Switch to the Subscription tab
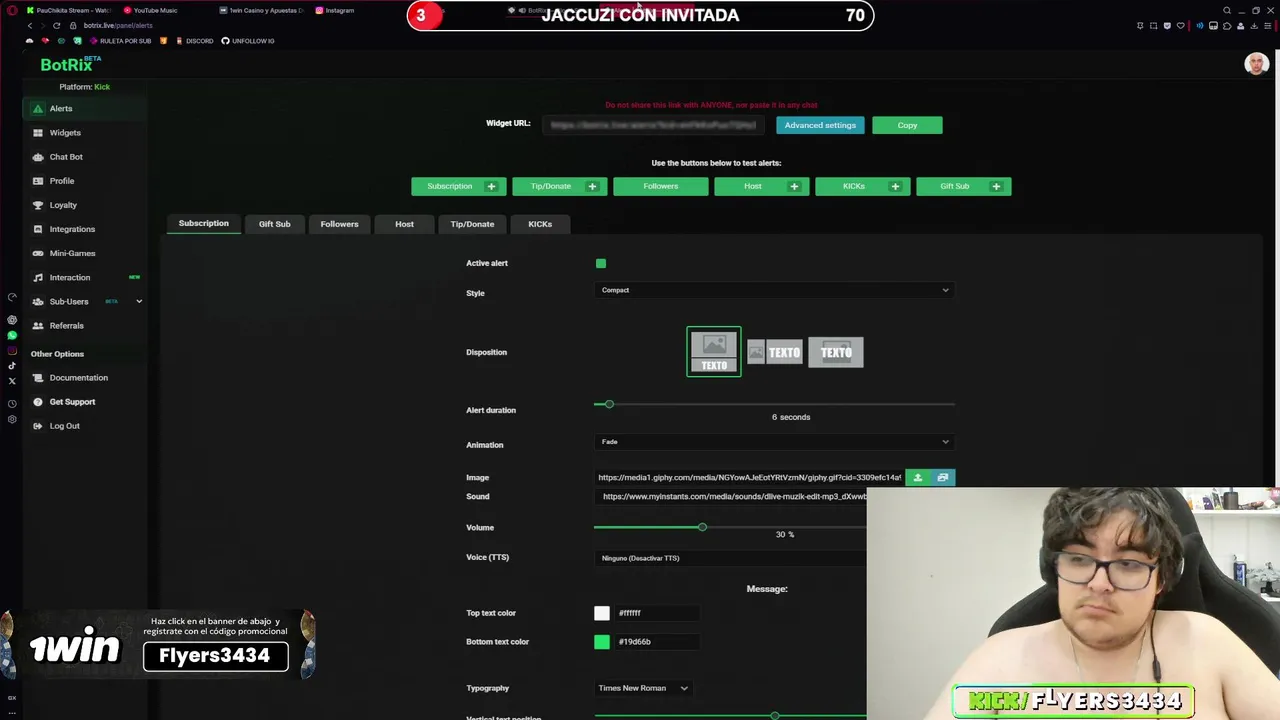 (203, 223)
